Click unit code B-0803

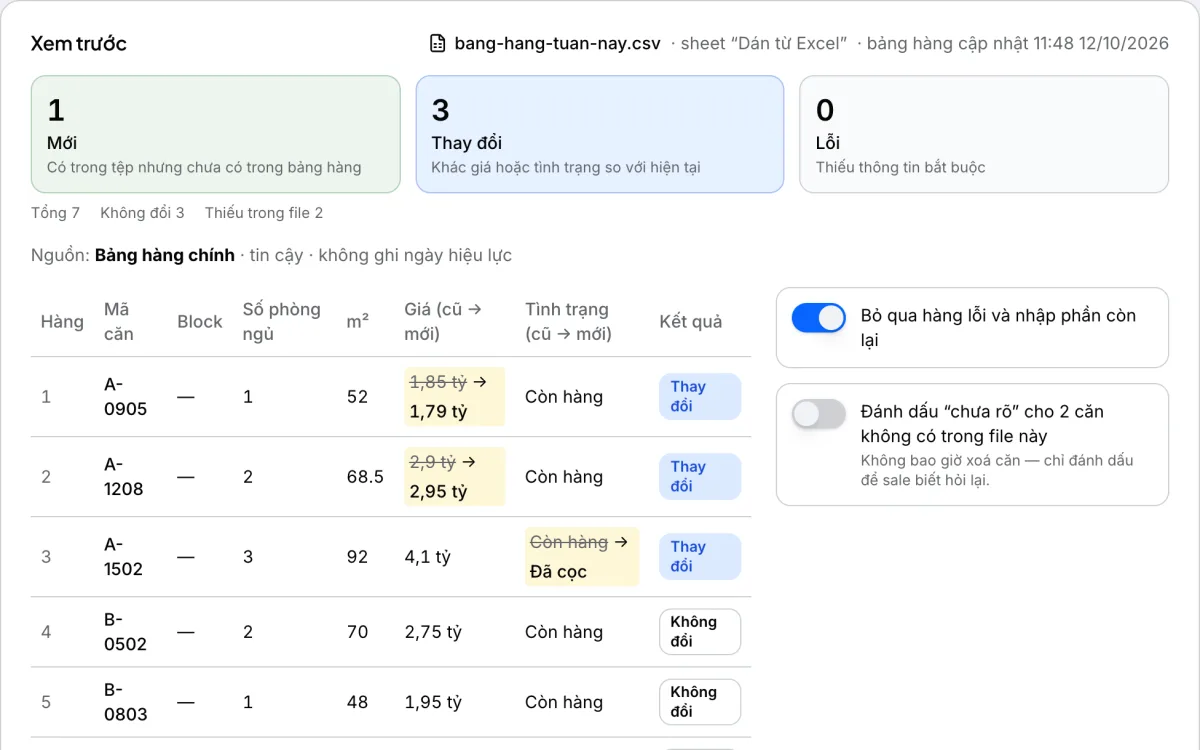click(125, 702)
